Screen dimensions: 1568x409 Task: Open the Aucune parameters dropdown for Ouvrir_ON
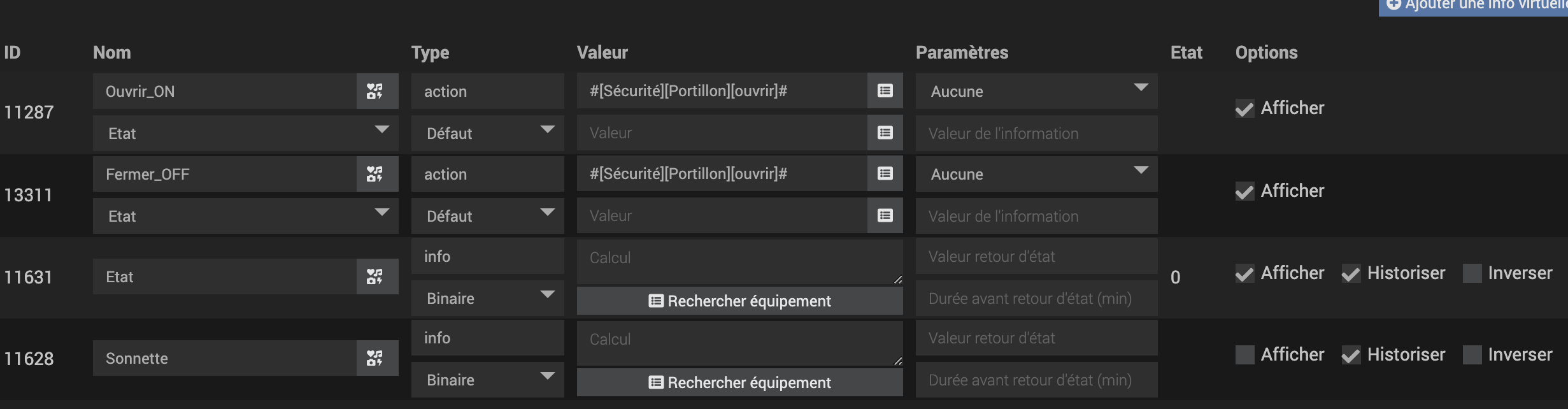[x=1036, y=91]
